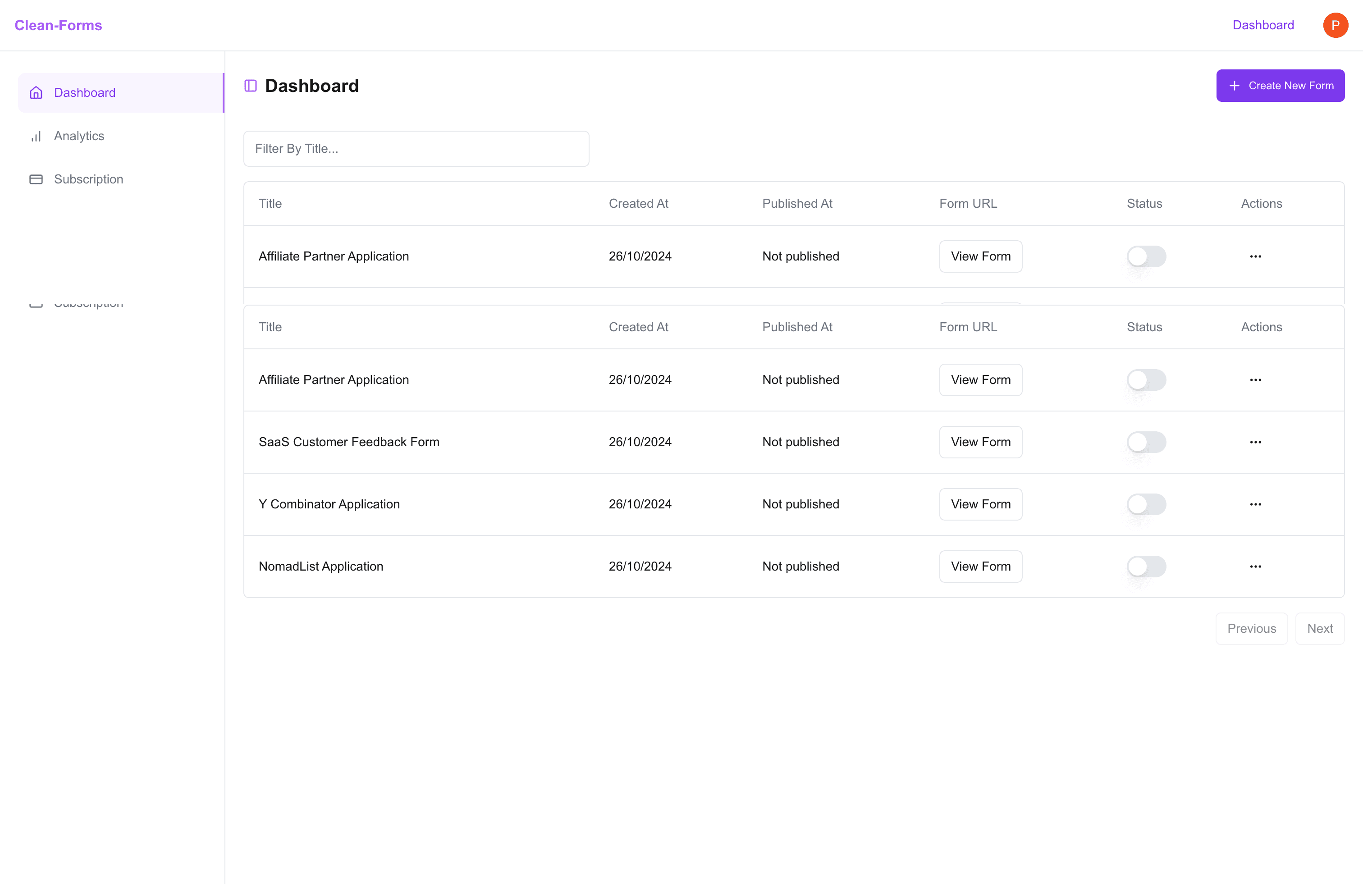Click the sidebar collapse icon beside Dashboard heading

pos(250,86)
